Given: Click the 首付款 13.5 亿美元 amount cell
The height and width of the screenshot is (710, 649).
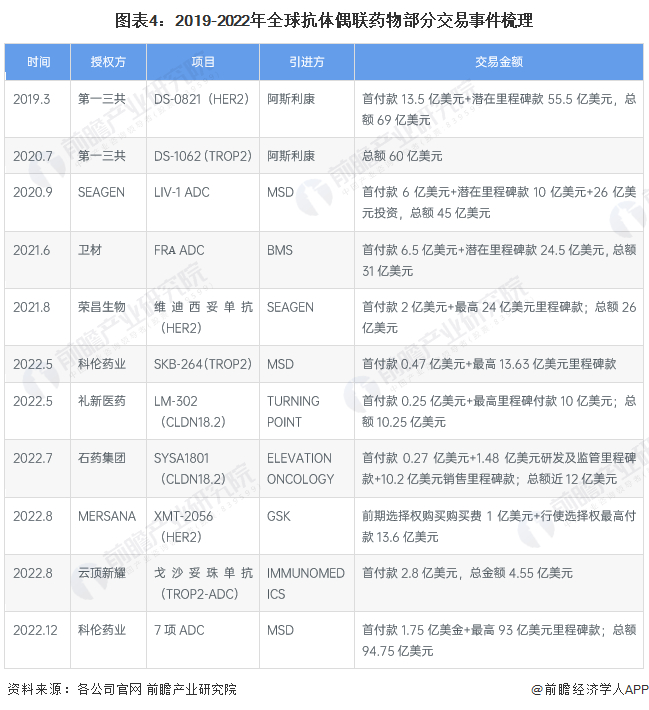Looking at the screenshot, I should click(499, 109).
